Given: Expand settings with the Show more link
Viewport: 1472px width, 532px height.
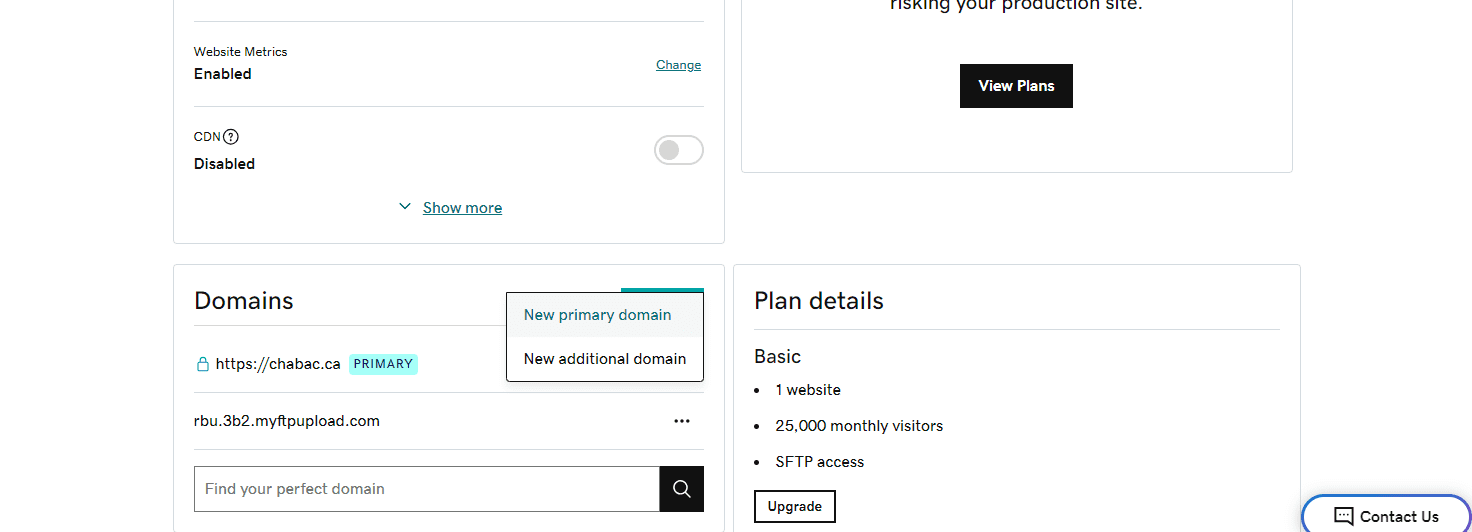Looking at the screenshot, I should coord(462,208).
